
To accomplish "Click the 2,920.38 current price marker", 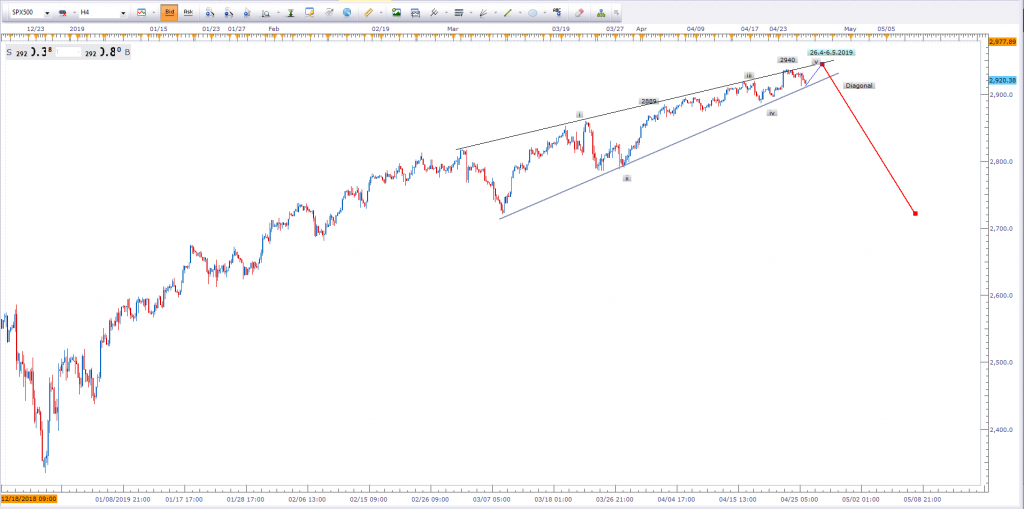I will (x=1002, y=80).
